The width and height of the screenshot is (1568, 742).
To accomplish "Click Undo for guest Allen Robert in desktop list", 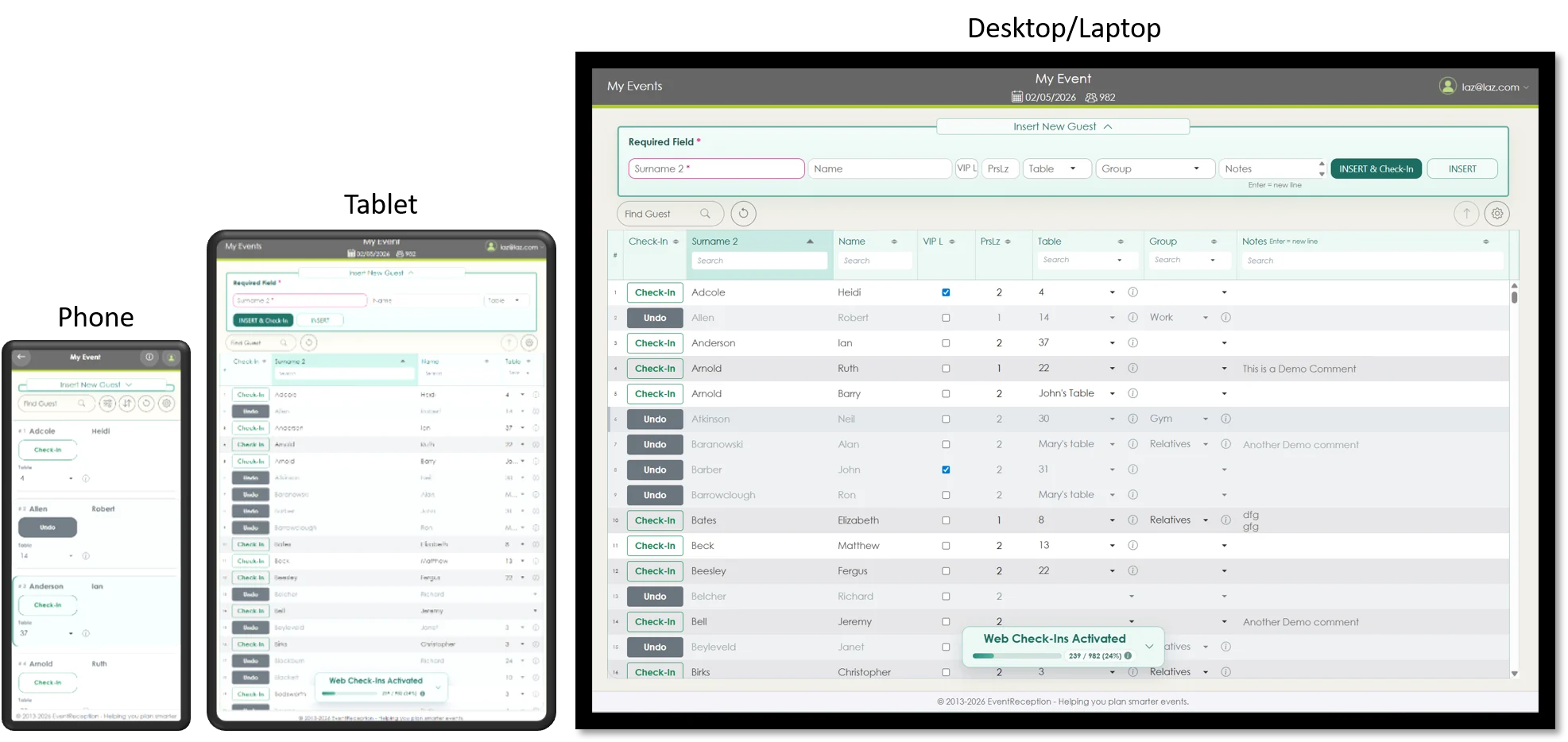I will (x=655, y=318).
